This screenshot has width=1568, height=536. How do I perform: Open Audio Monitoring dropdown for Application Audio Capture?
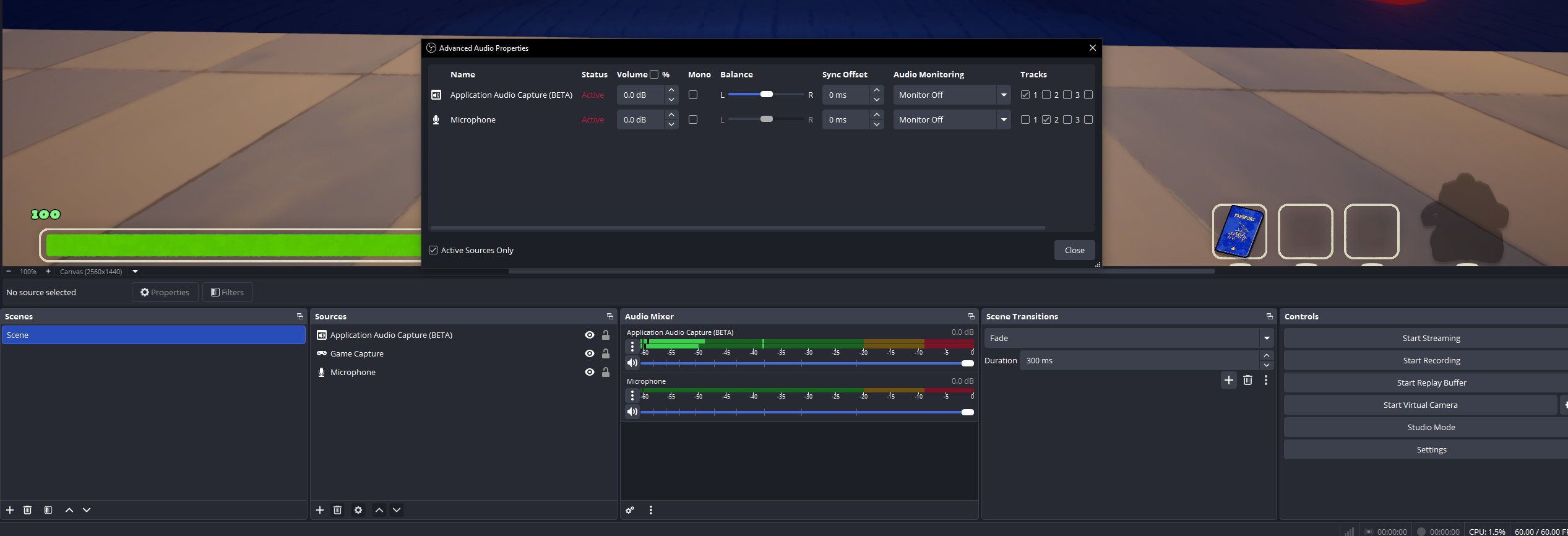(x=952, y=95)
